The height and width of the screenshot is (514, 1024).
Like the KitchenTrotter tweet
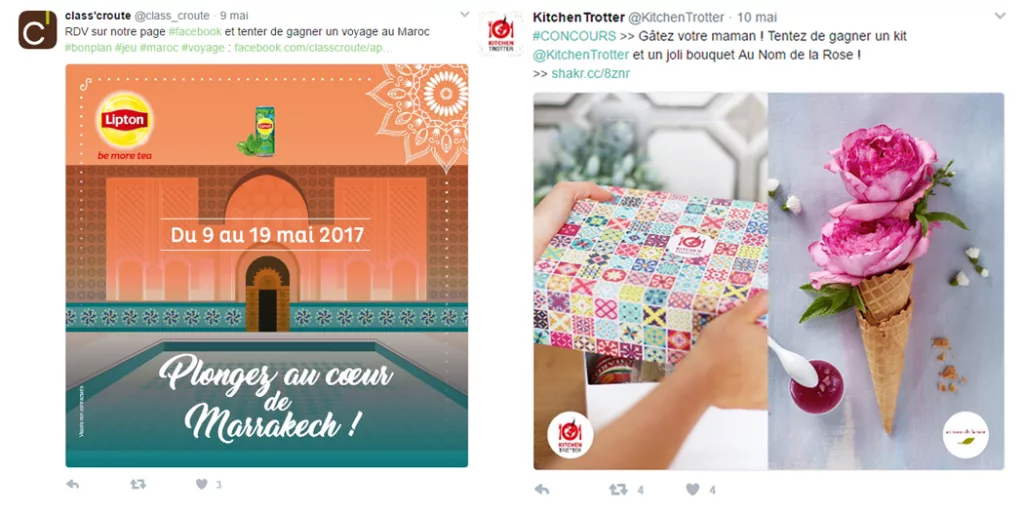[693, 489]
